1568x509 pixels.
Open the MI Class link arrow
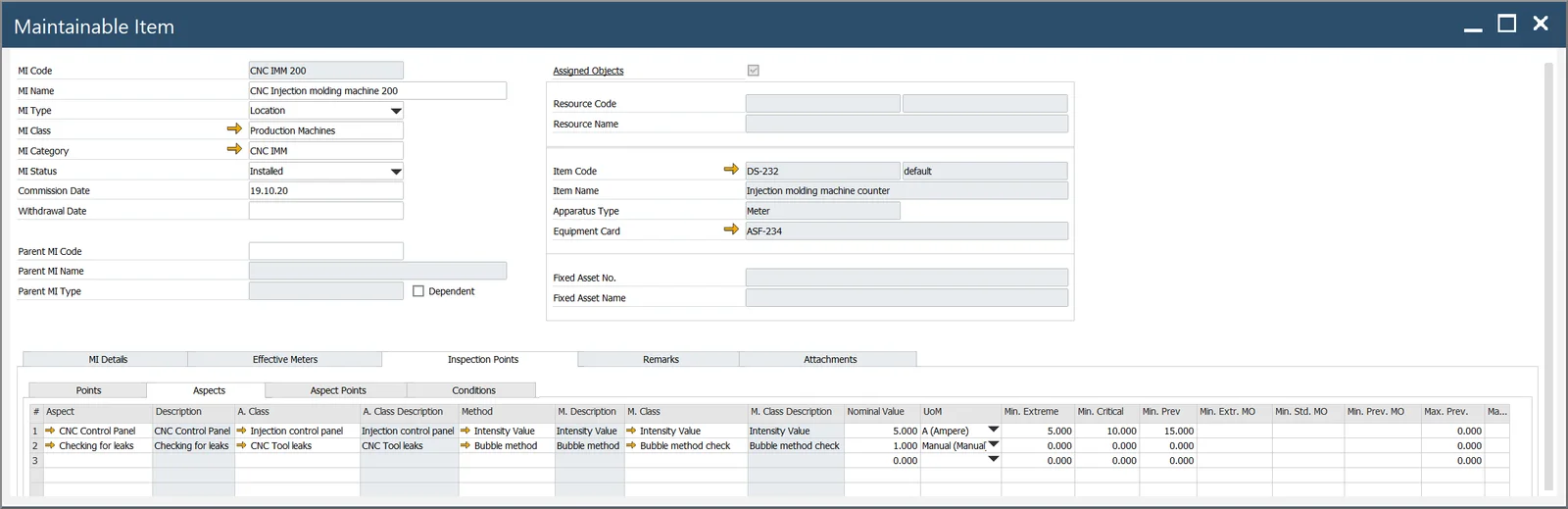pos(234,129)
